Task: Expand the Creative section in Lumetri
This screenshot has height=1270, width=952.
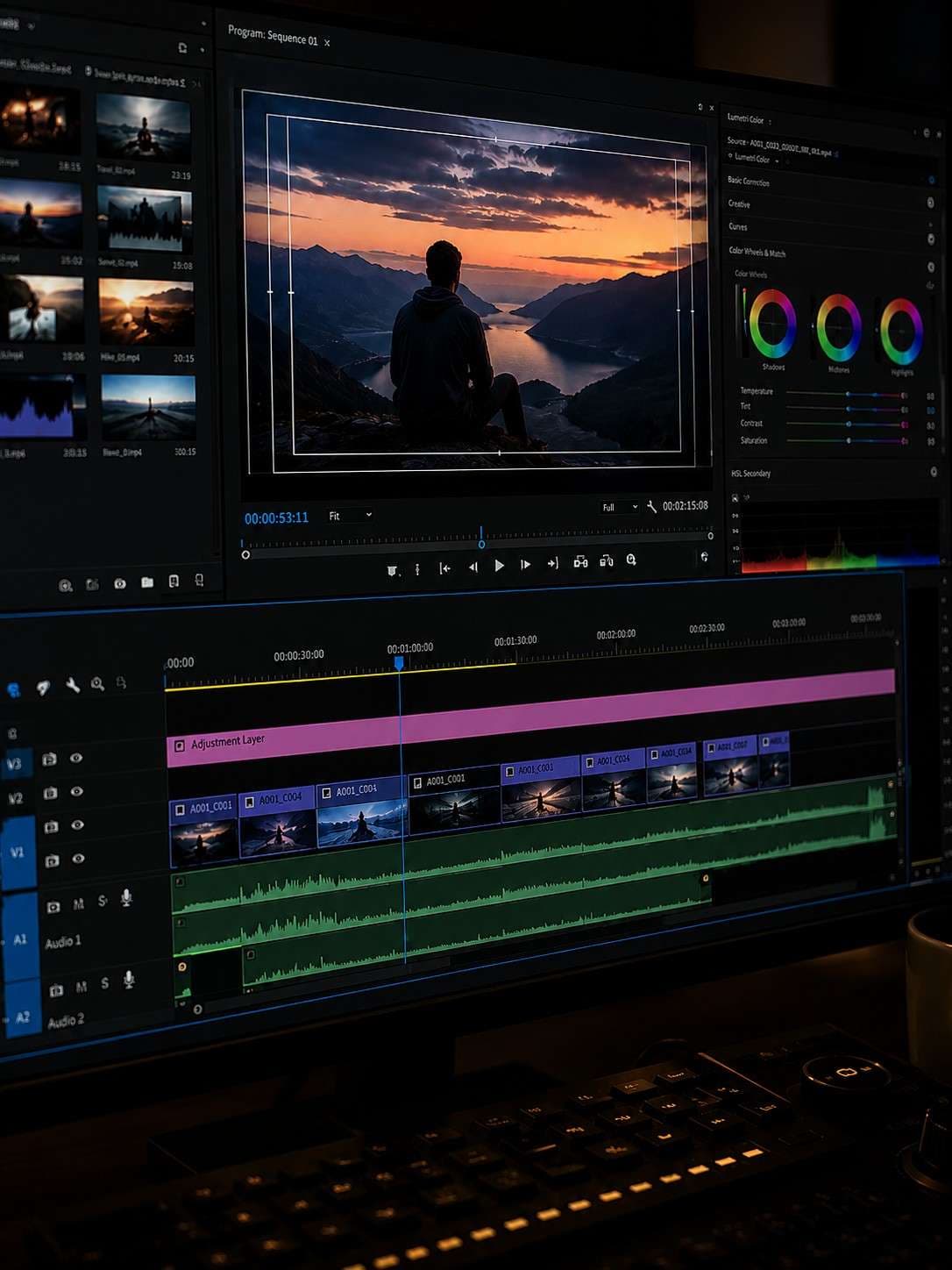Action: coord(739,203)
